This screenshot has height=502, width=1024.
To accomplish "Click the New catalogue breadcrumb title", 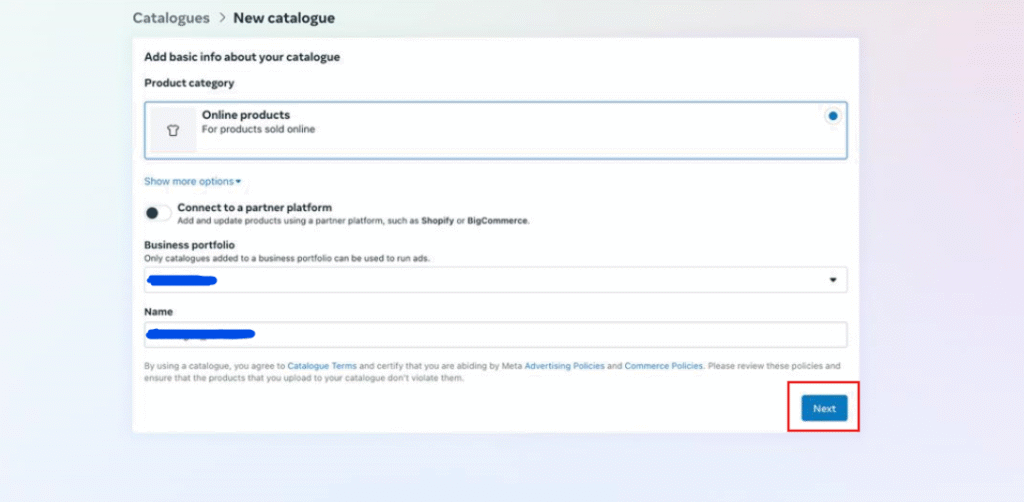I will (284, 18).
